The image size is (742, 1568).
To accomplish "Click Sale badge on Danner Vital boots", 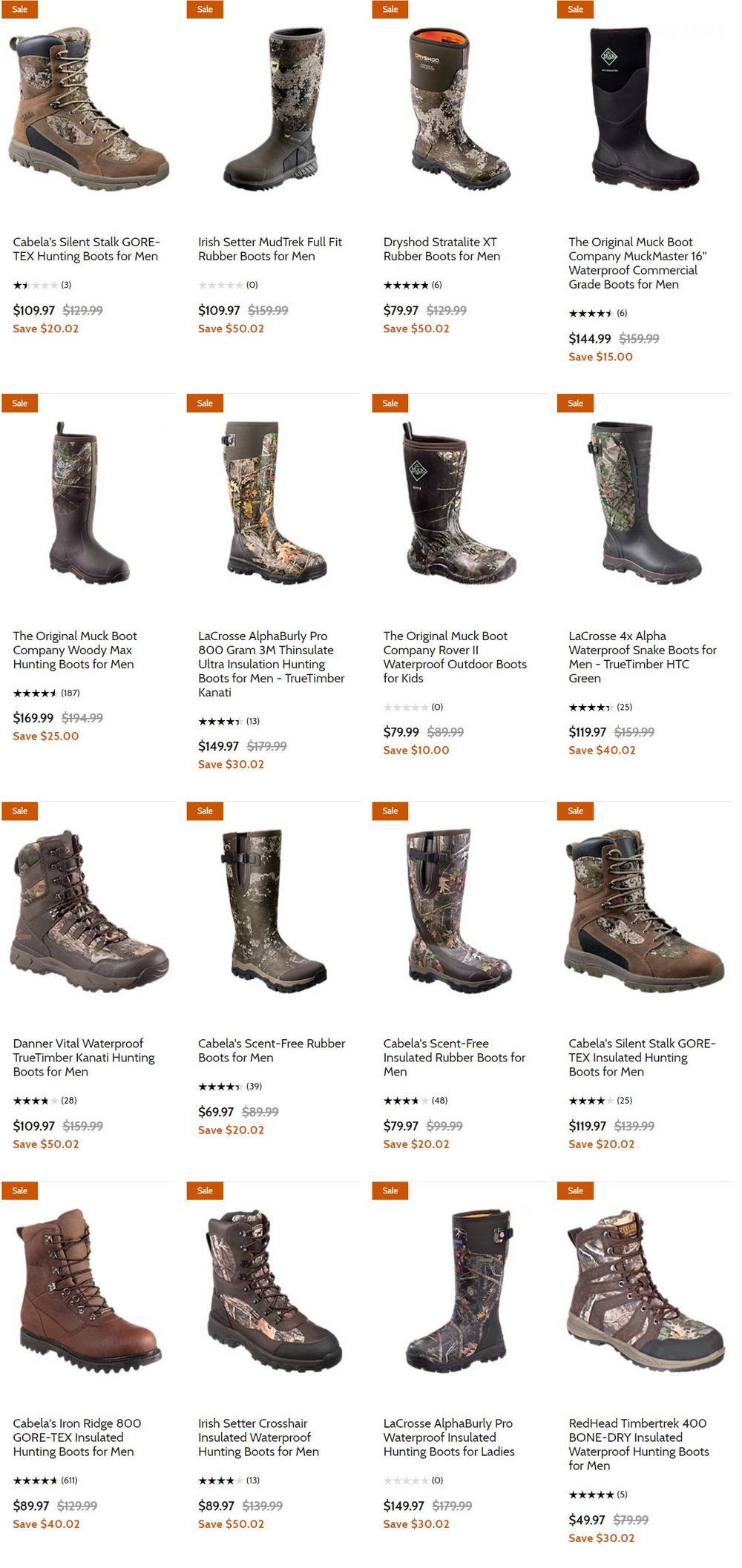I will [x=20, y=811].
